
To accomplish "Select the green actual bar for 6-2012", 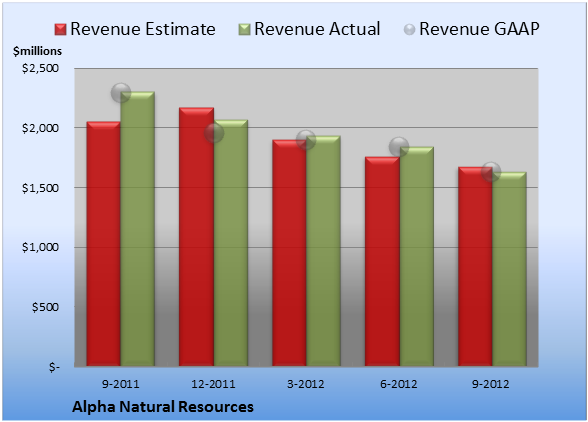I will tap(416, 256).
